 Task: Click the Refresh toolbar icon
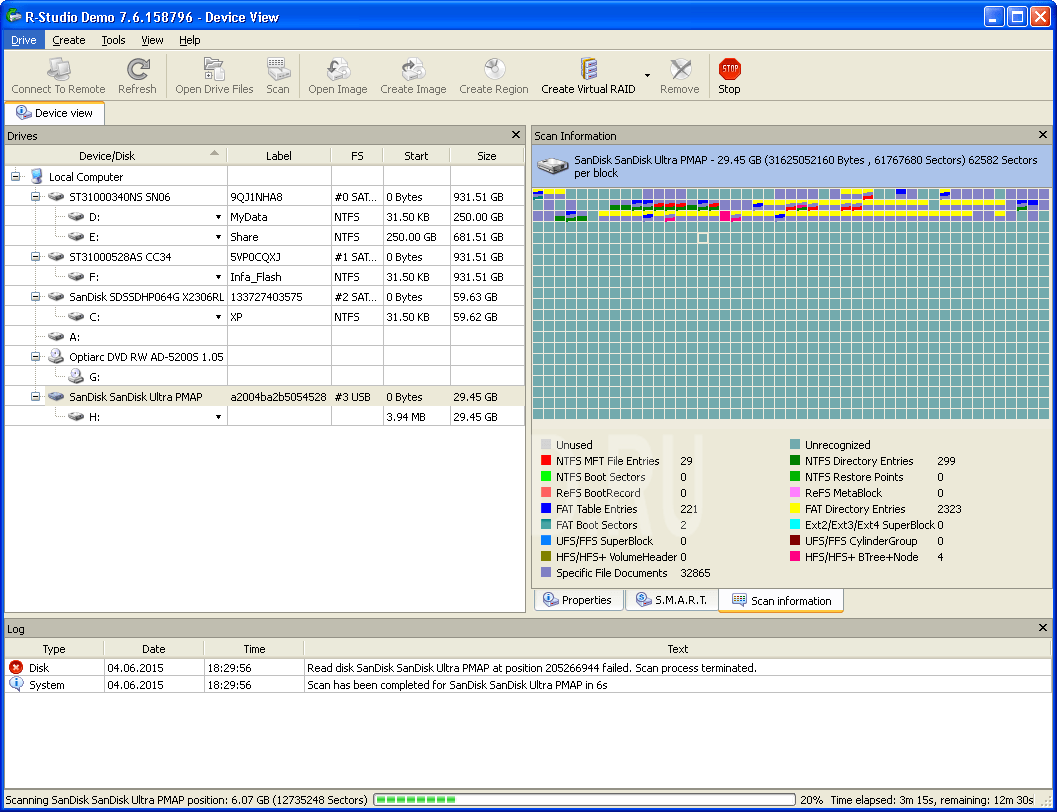138,69
